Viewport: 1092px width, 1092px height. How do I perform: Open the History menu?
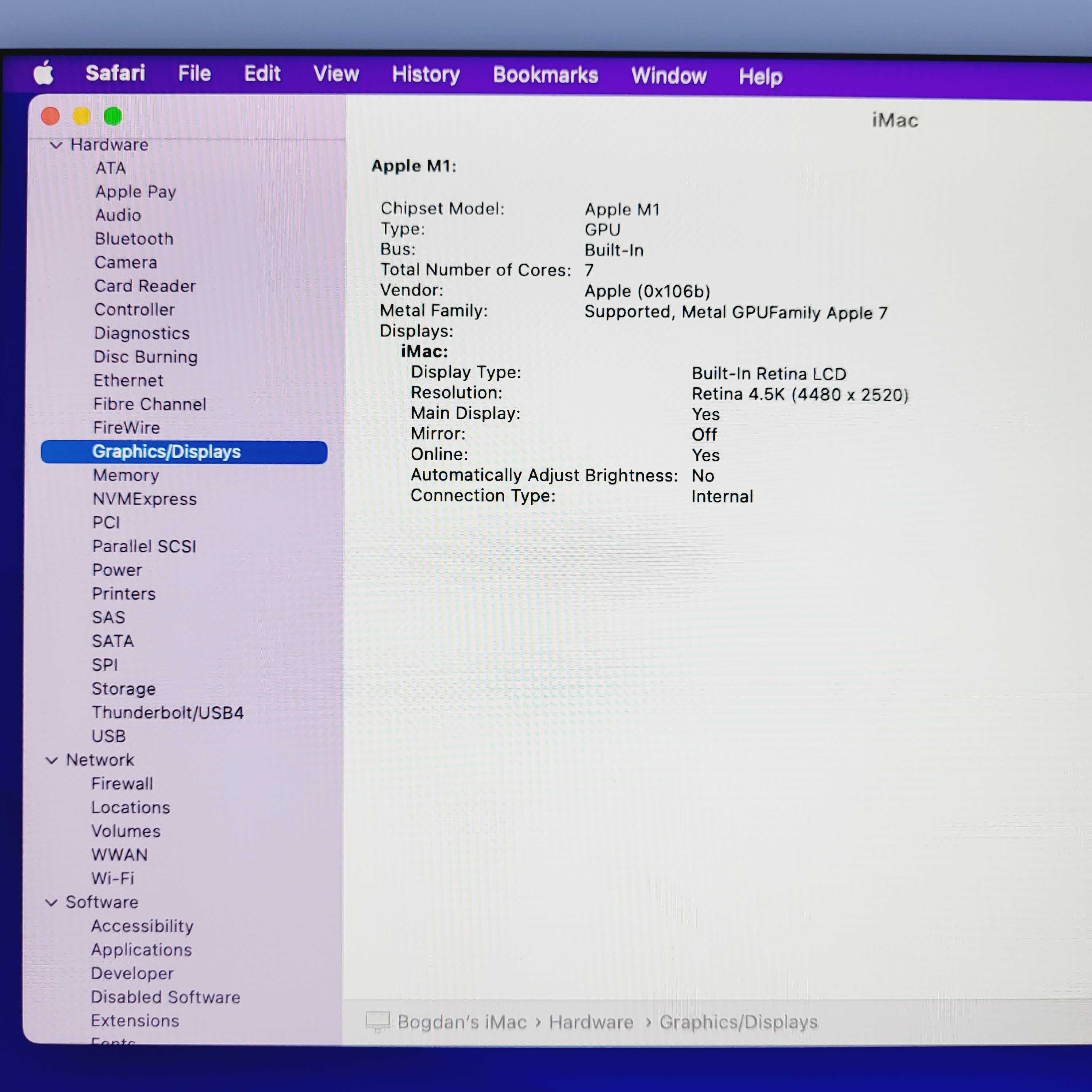pos(426,74)
